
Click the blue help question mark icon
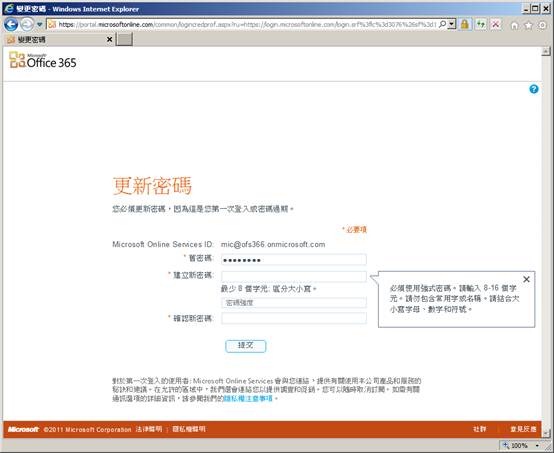pyautogui.click(x=534, y=89)
